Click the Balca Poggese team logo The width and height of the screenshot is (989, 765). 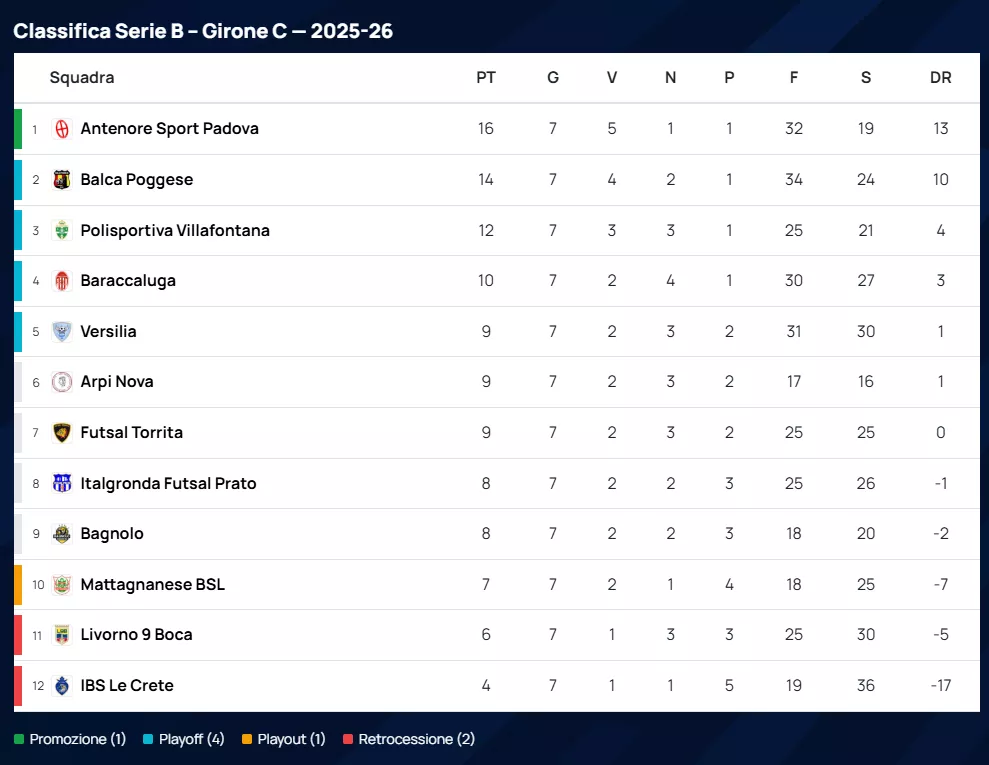point(62,180)
